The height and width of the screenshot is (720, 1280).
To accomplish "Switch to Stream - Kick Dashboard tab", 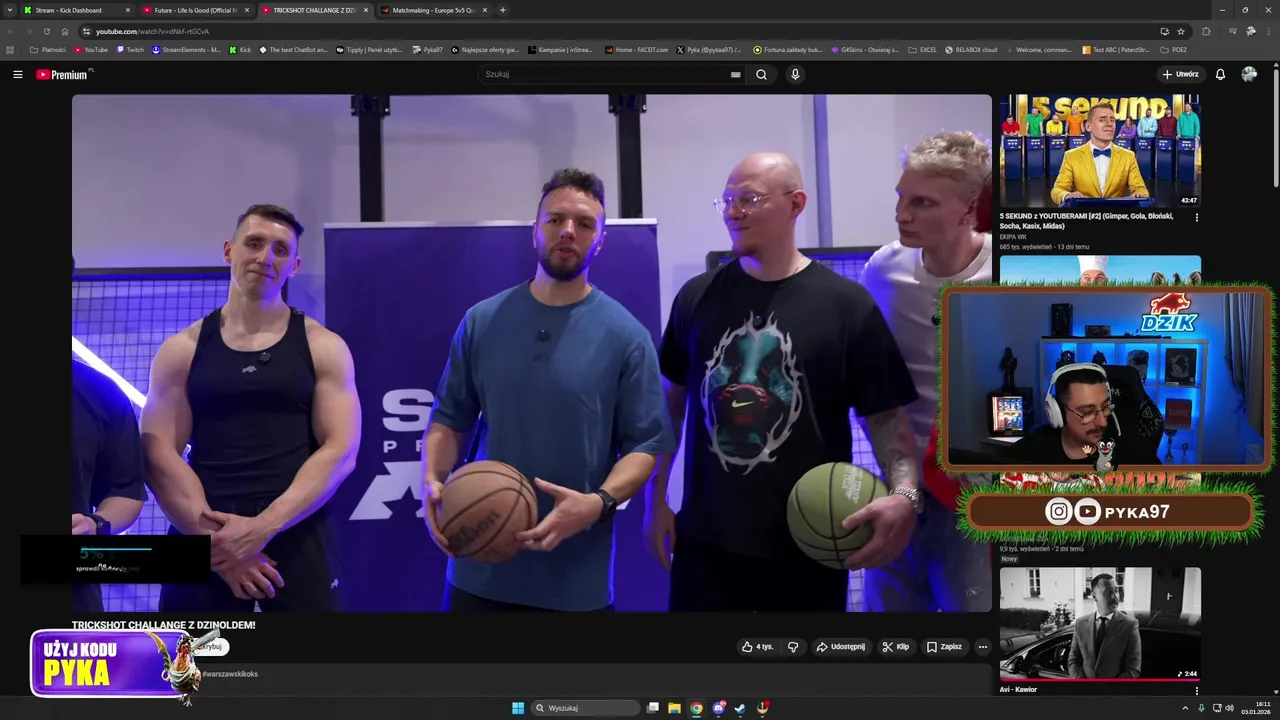I will click(75, 10).
